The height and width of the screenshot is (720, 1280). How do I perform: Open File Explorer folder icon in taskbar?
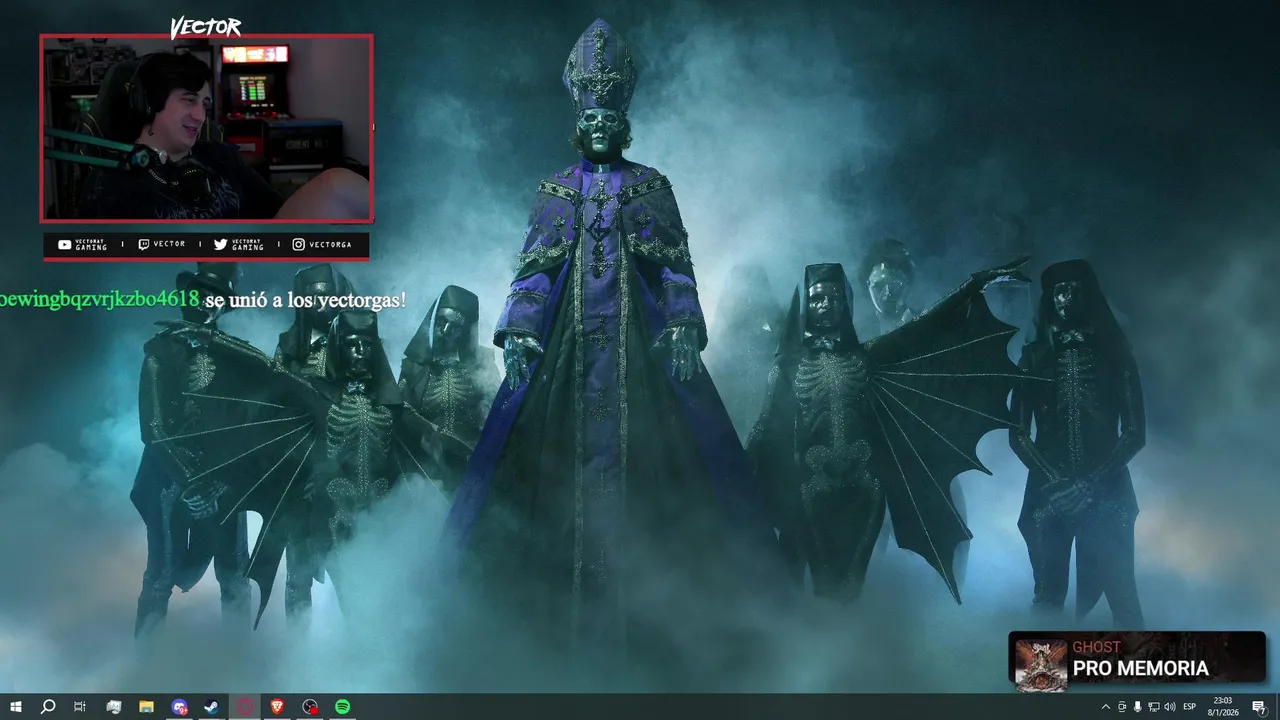(x=146, y=707)
